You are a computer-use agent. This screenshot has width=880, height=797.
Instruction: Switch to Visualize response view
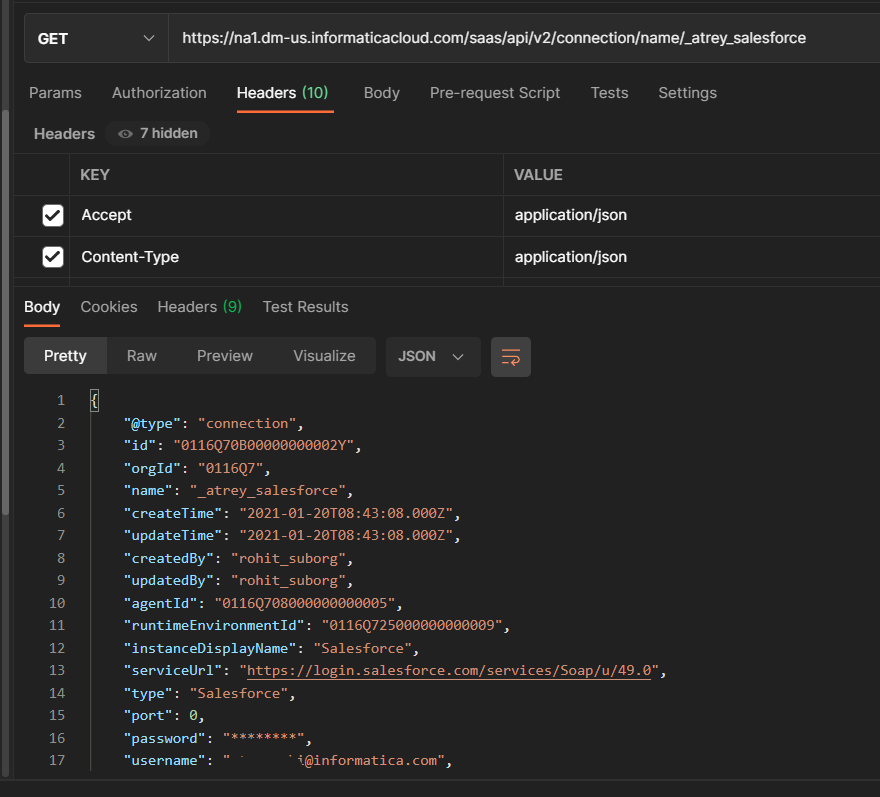[x=324, y=356]
